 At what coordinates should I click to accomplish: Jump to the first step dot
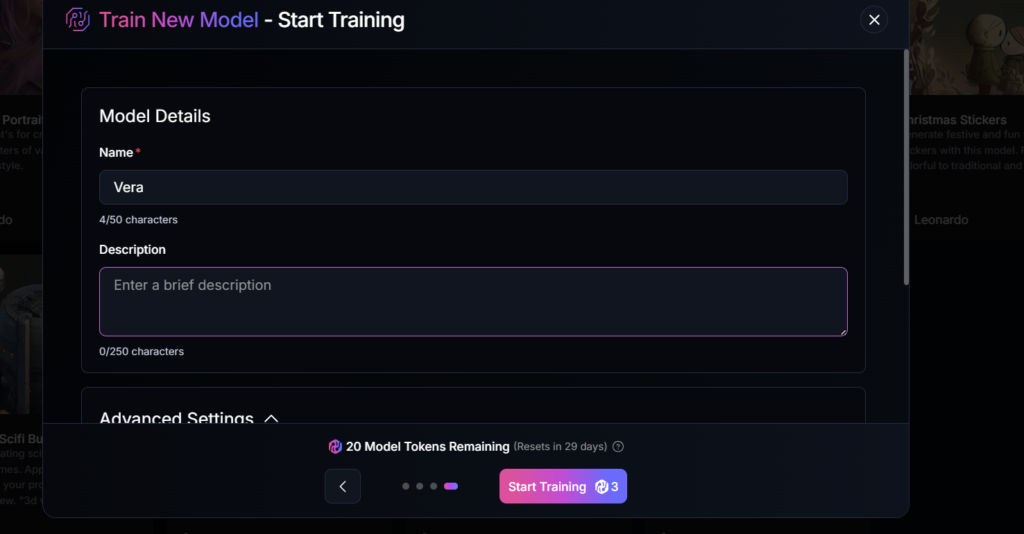click(406, 486)
